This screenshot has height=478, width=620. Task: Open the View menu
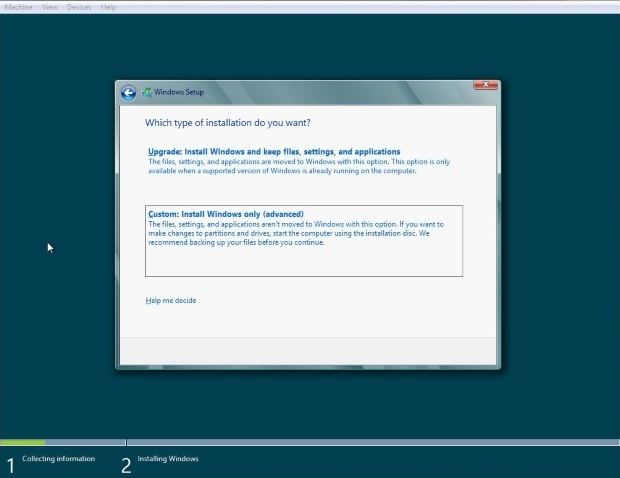[x=49, y=7]
